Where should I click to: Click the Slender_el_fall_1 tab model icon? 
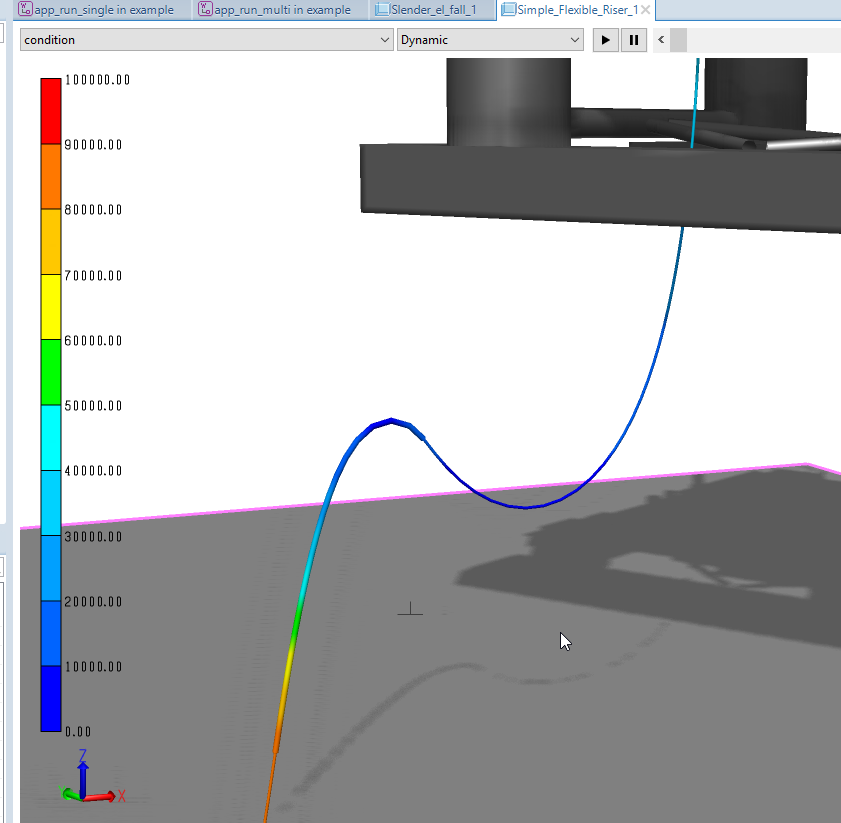tap(381, 10)
